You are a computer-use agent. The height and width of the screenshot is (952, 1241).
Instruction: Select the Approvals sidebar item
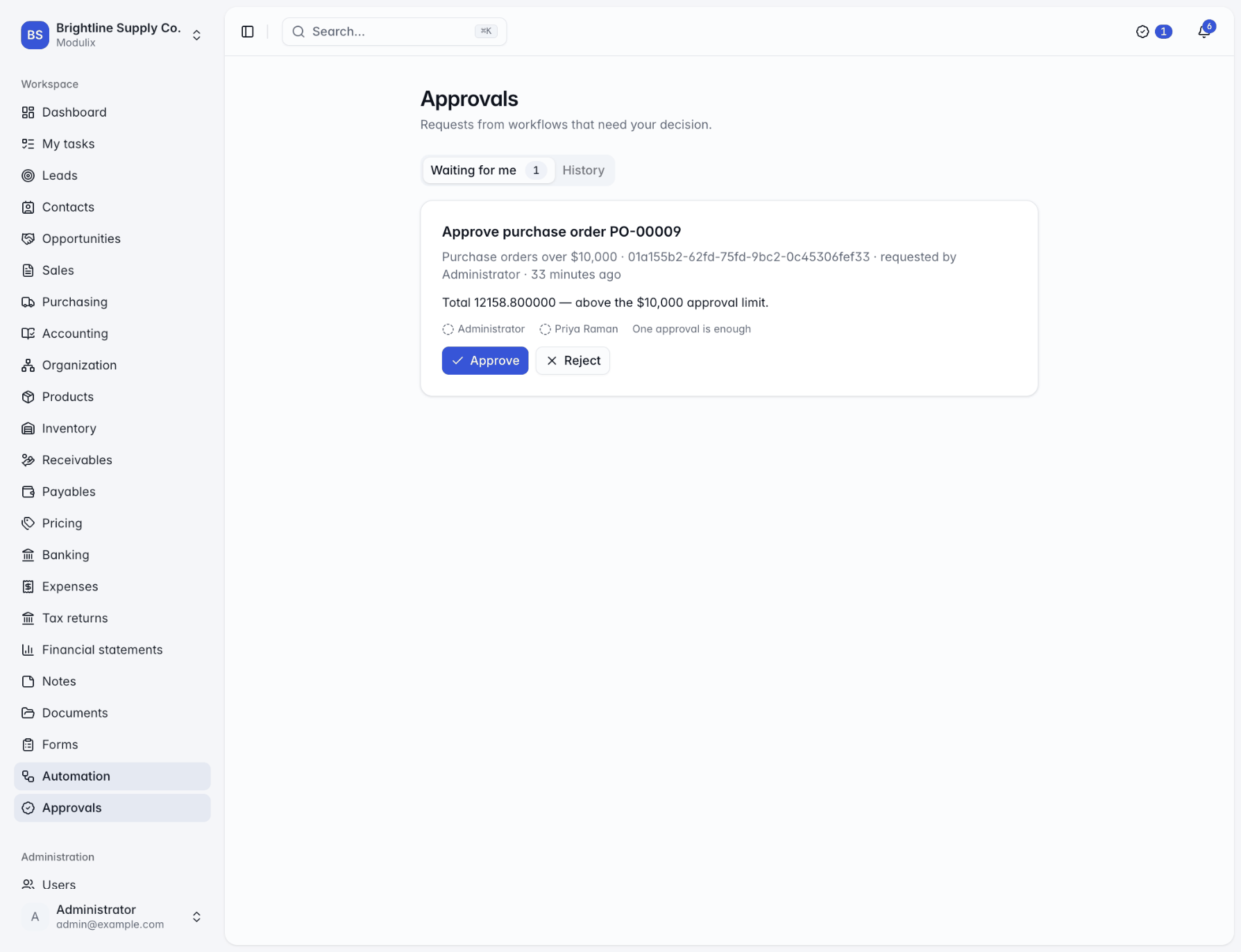(112, 808)
